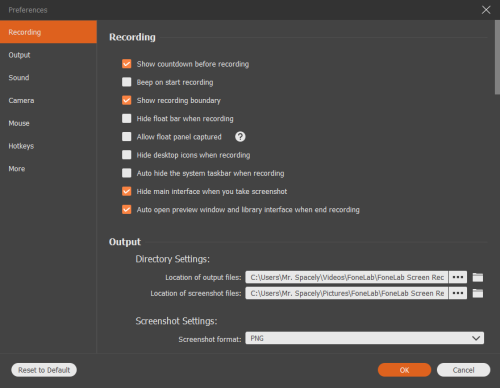Click the output files location path field
This screenshot has width=500, height=388.
[x=347, y=277]
